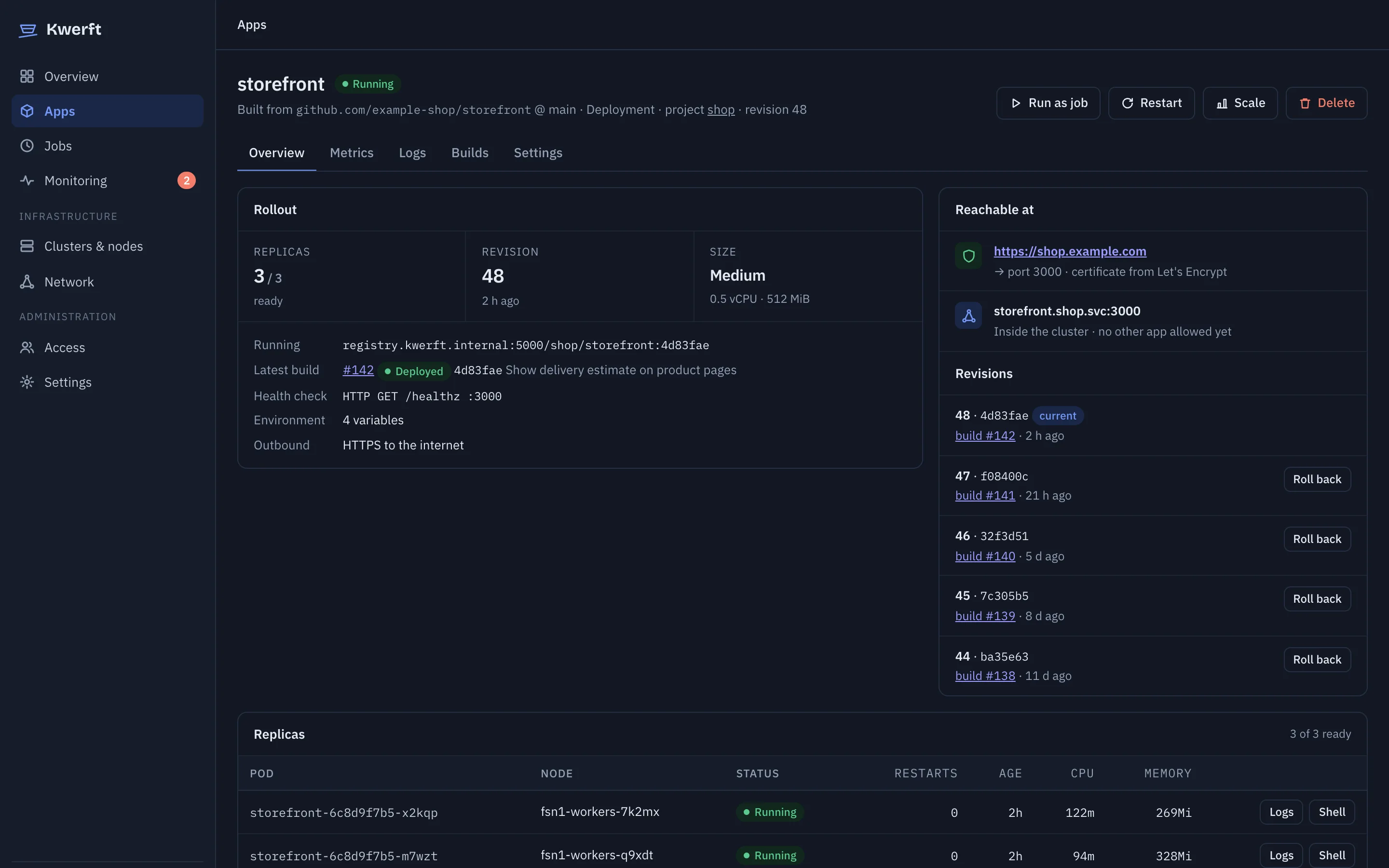Screen dimensions: 1389x868
Task: Roll back to revision 45
Action: (1317, 599)
